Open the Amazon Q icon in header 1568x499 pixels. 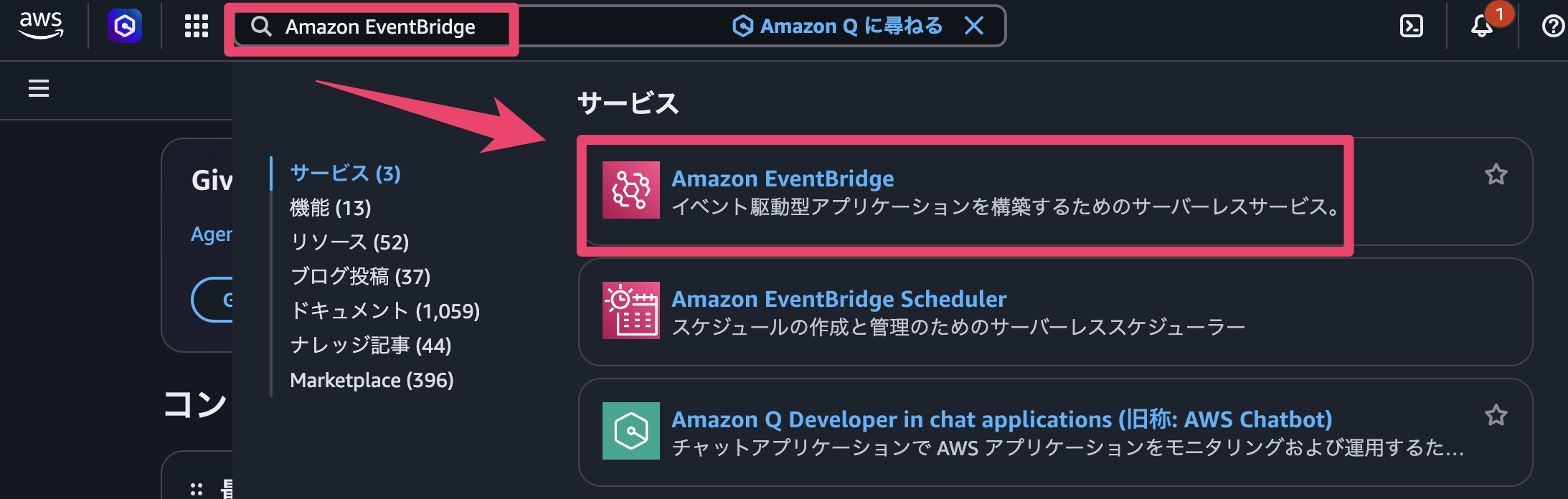pyautogui.click(x=125, y=26)
